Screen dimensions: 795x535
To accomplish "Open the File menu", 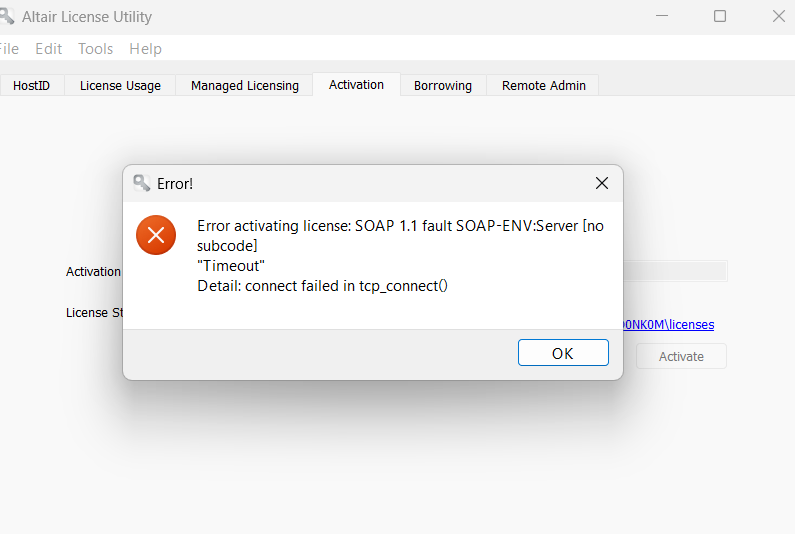I will [x=9, y=49].
